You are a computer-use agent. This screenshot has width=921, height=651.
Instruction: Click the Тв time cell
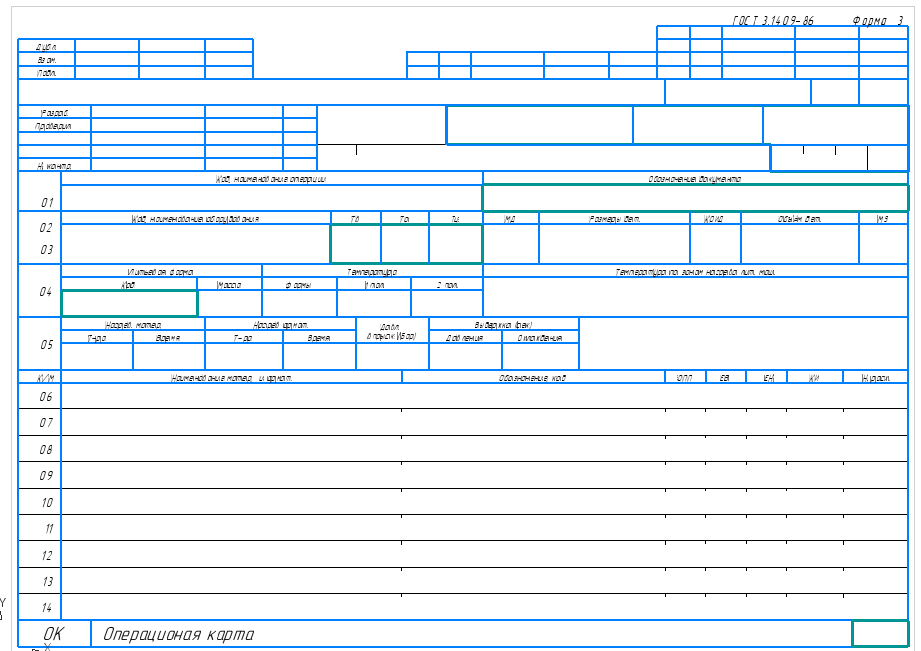coord(355,244)
